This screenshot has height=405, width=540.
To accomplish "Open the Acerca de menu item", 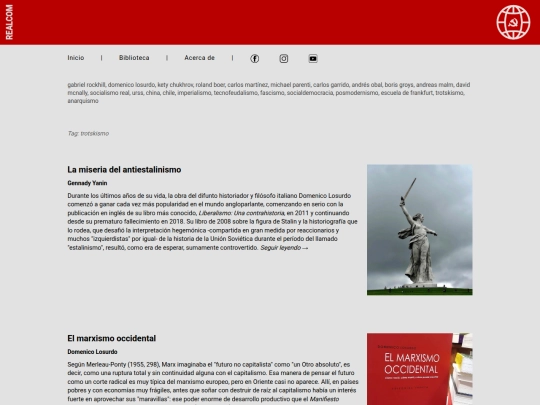I will 199,58.
